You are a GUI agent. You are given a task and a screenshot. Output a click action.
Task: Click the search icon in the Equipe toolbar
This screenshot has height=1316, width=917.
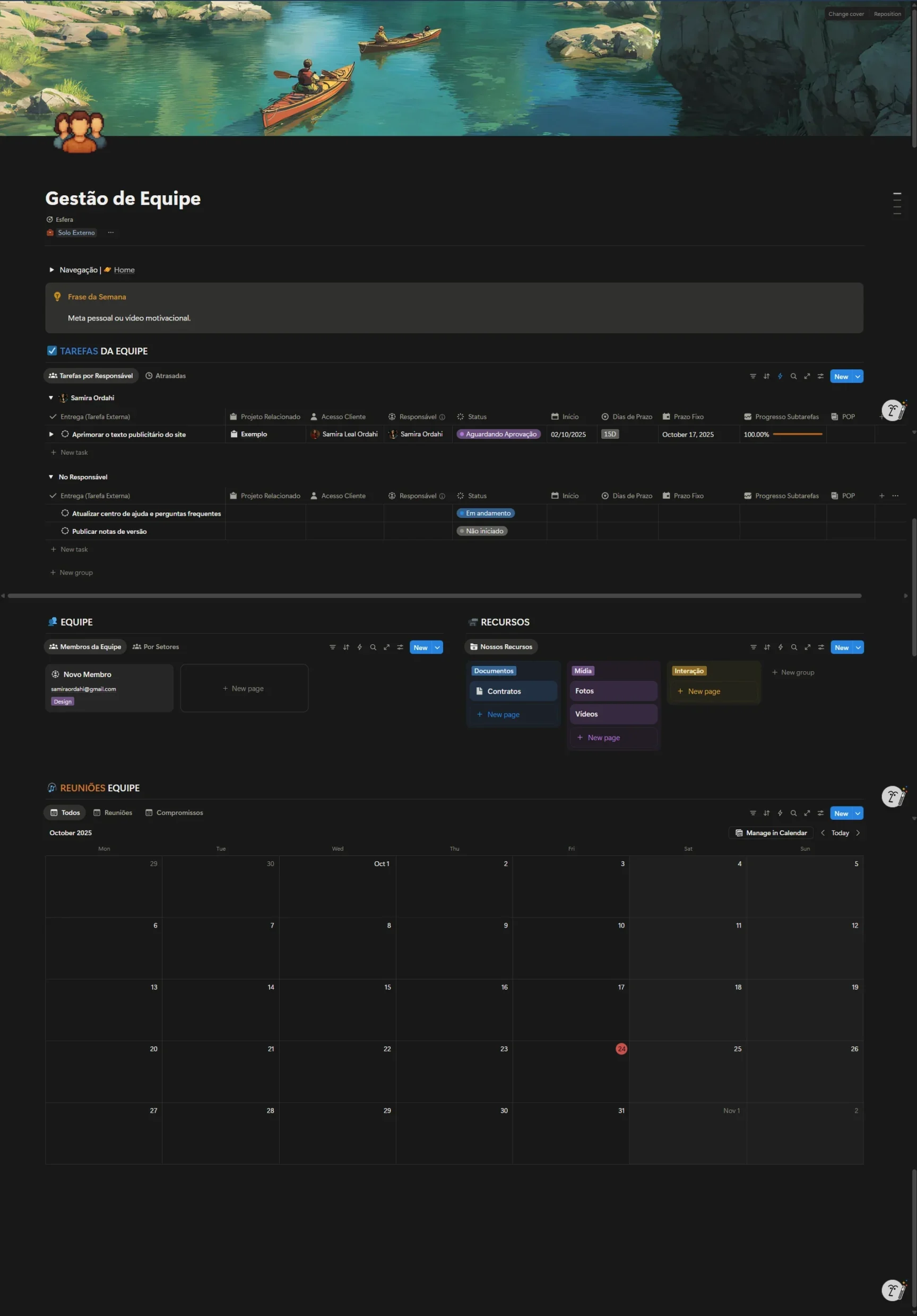[373, 647]
